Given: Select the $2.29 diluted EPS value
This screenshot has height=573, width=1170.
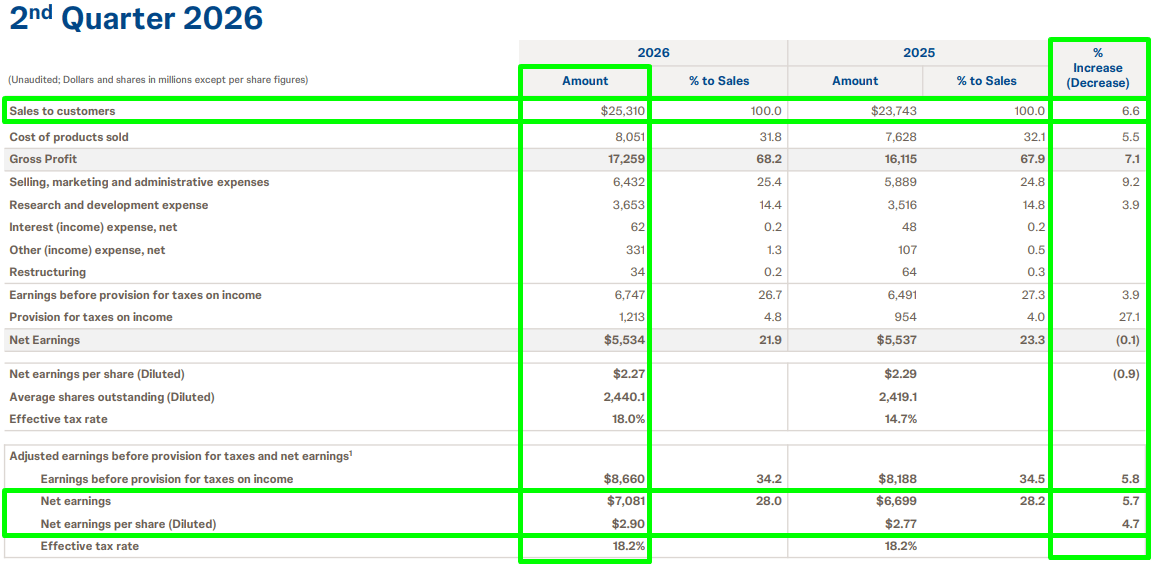Looking at the screenshot, I should [901, 374].
